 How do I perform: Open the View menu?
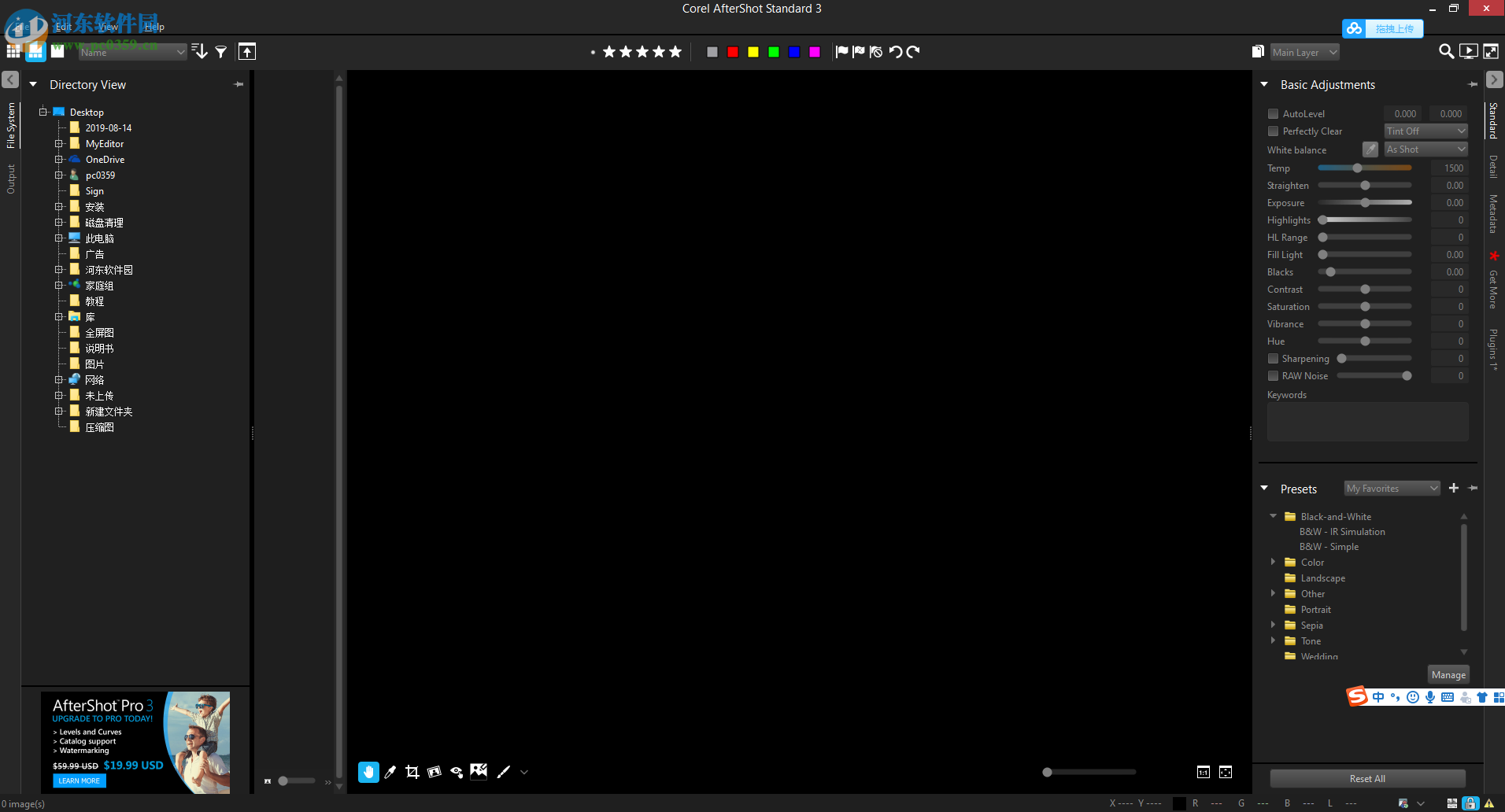tap(109, 27)
